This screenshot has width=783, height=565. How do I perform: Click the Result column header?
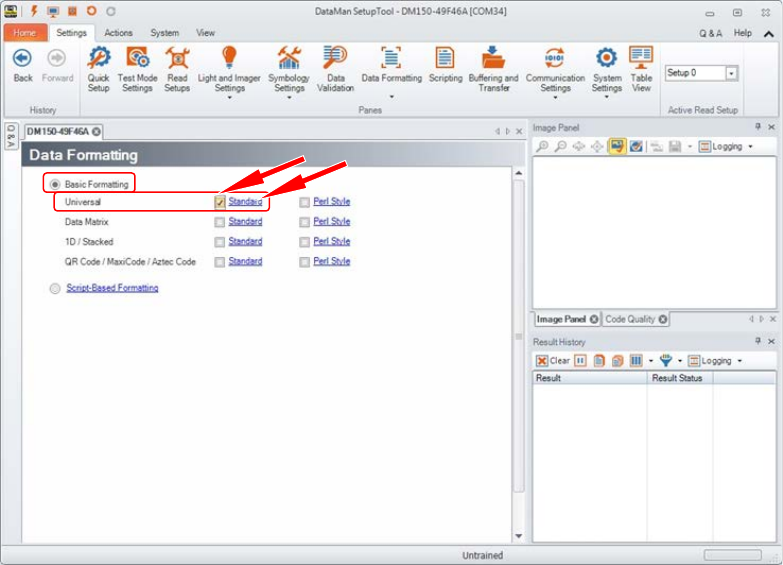pyautogui.click(x=590, y=378)
